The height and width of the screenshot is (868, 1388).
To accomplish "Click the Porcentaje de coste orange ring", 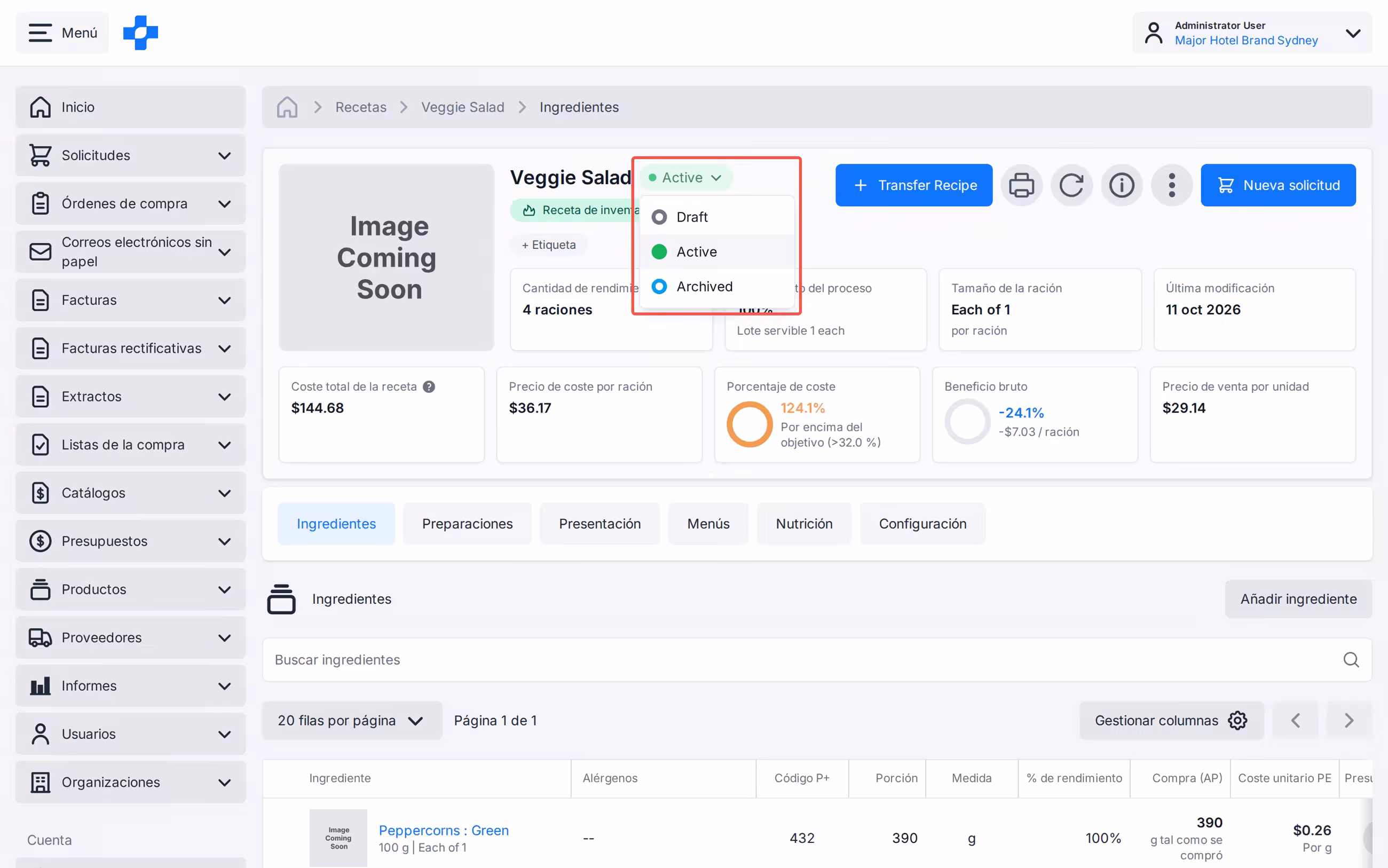I will (749, 424).
